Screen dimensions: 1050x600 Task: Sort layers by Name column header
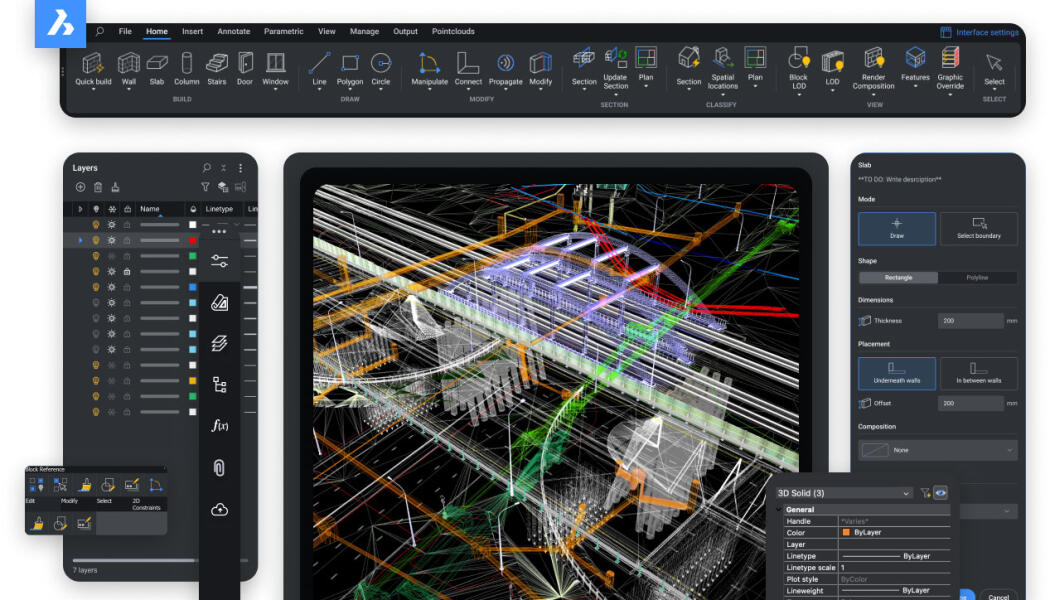click(159, 209)
